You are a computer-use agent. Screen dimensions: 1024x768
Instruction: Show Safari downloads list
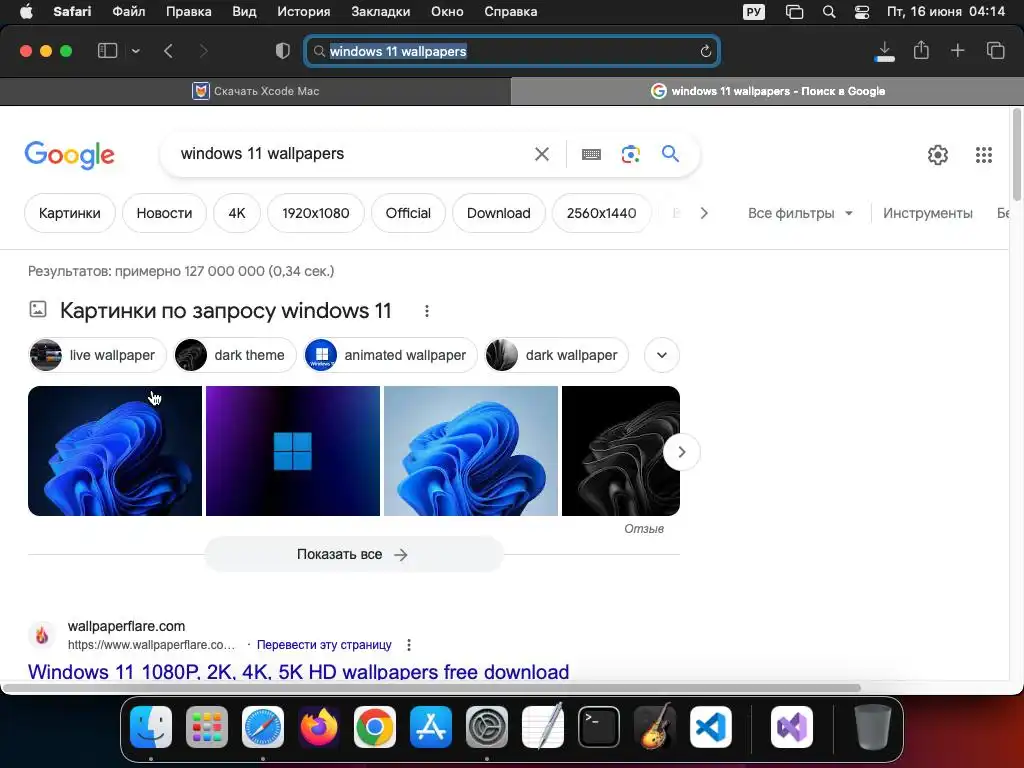click(x=884, y=51)
